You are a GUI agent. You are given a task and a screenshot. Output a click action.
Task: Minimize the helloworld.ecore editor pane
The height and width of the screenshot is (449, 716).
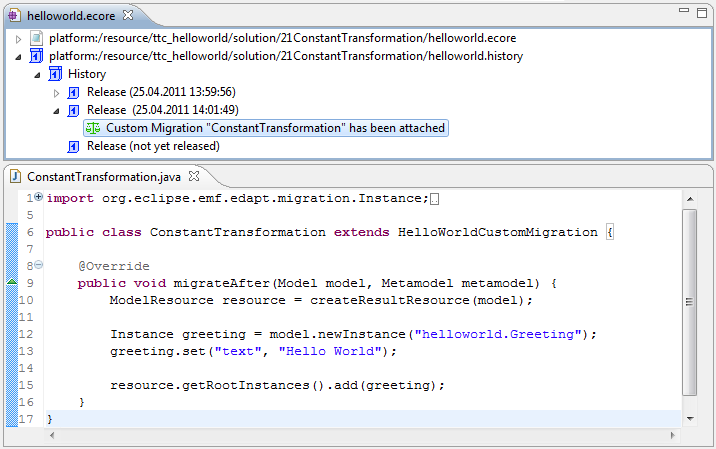(x=684, y=10)
